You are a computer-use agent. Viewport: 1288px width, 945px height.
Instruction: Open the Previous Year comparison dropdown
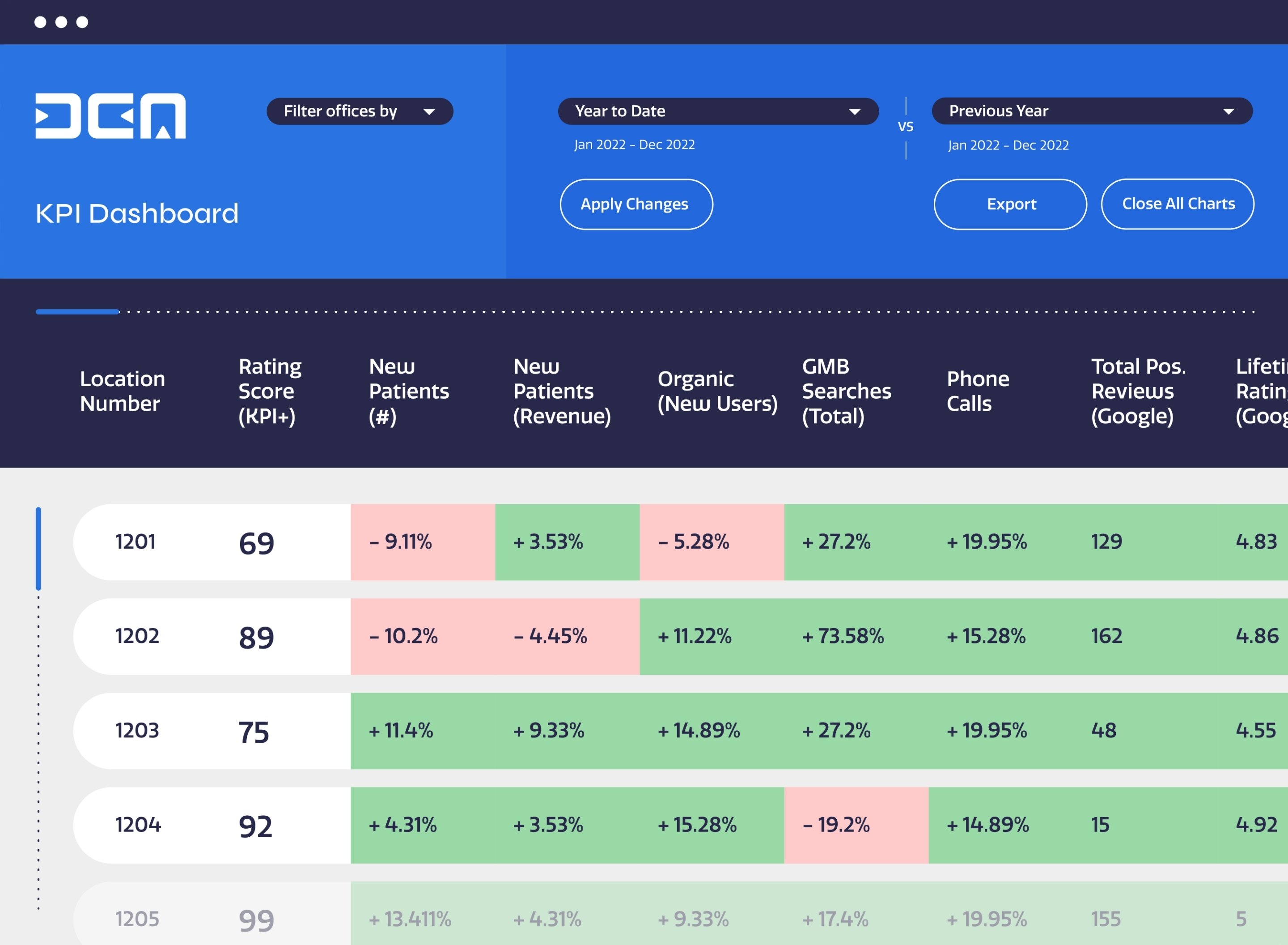[1091, 111]
